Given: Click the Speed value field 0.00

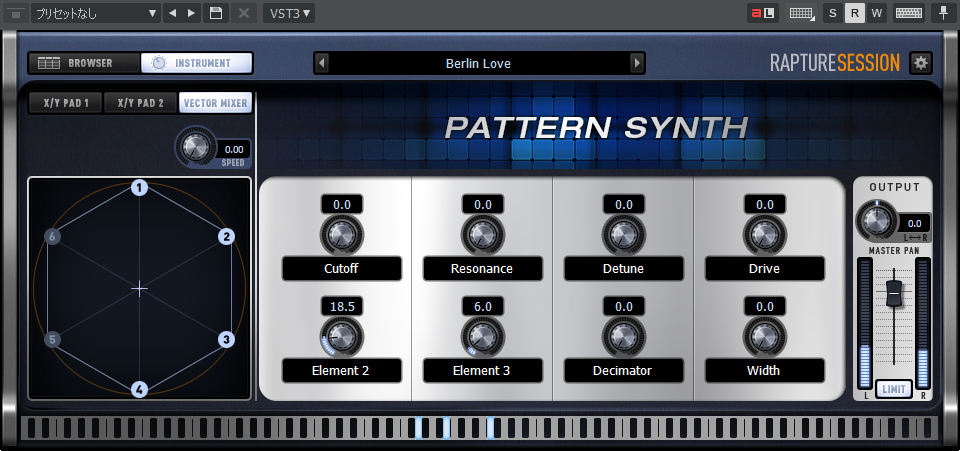Looking at the screenshot, I should [x=233, y=149].
